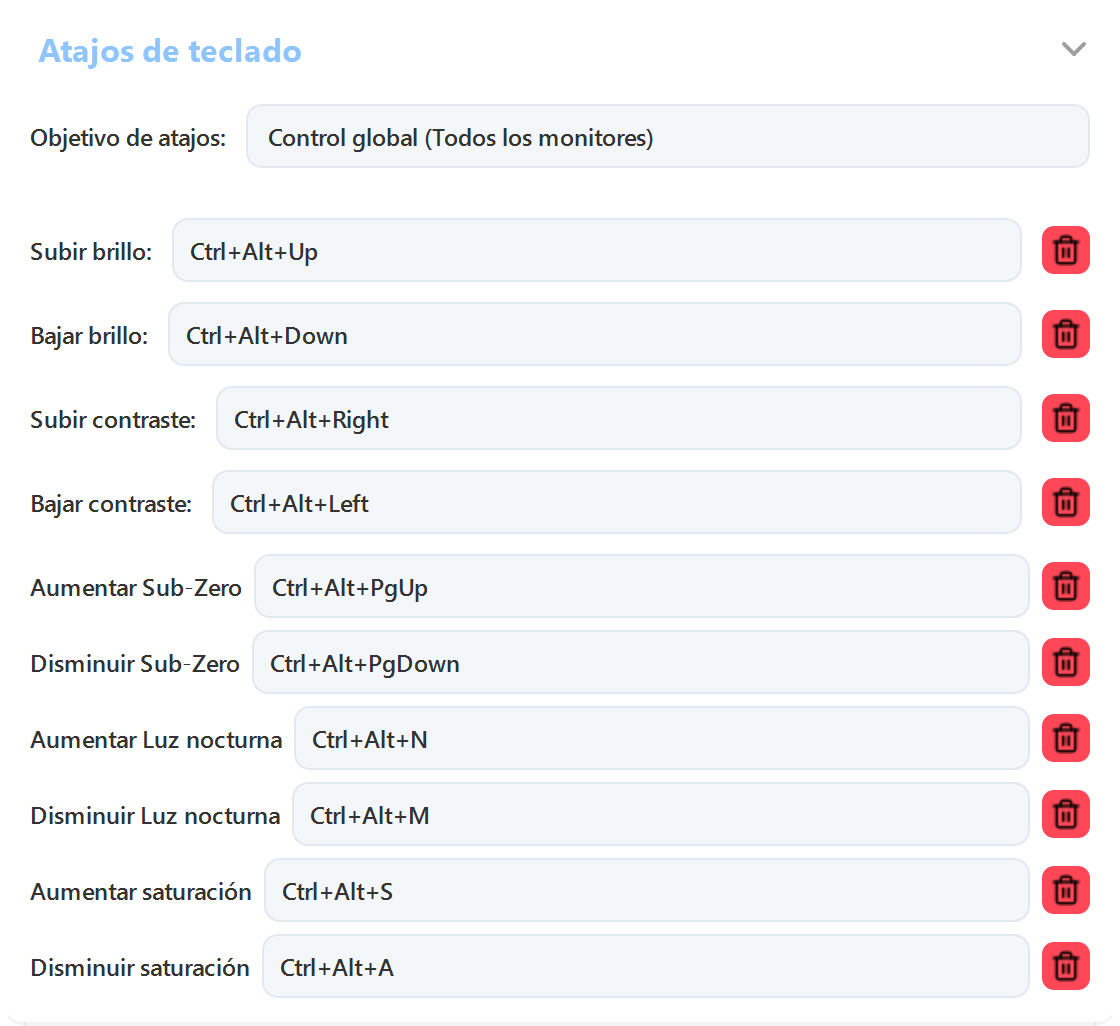The image size is (1120, 1026).
Task: Click the Disminuir Sub-Zero label
Action: click(x=135, y=663)
